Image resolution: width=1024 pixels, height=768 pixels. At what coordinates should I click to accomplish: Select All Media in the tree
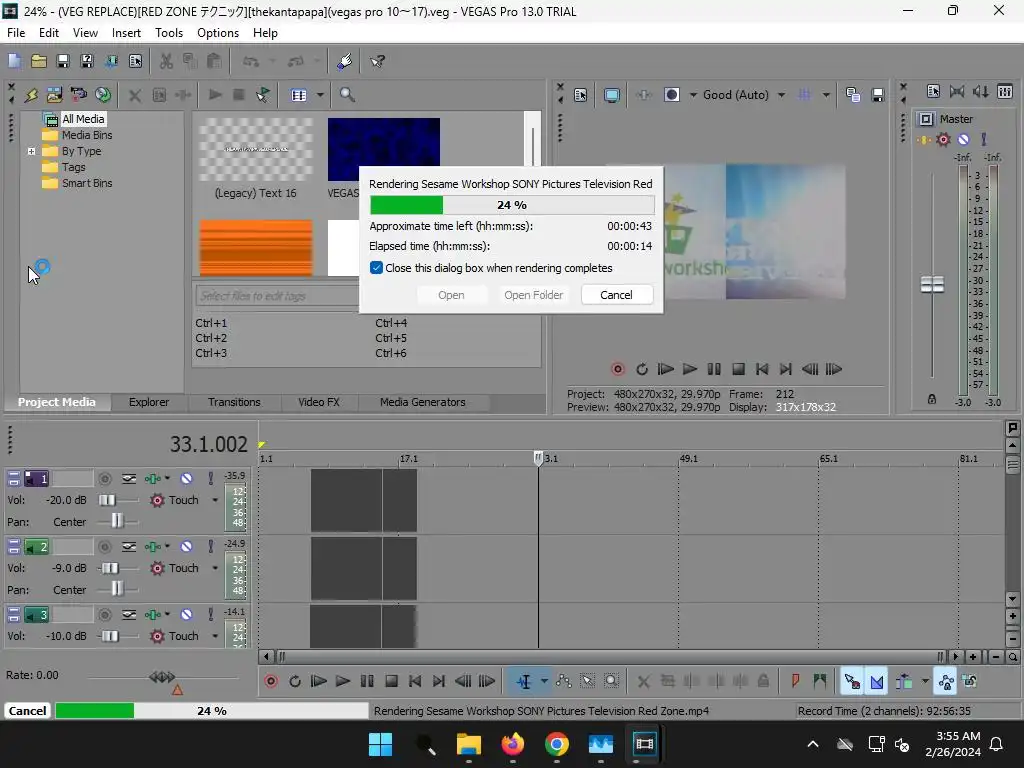(82, 119)
